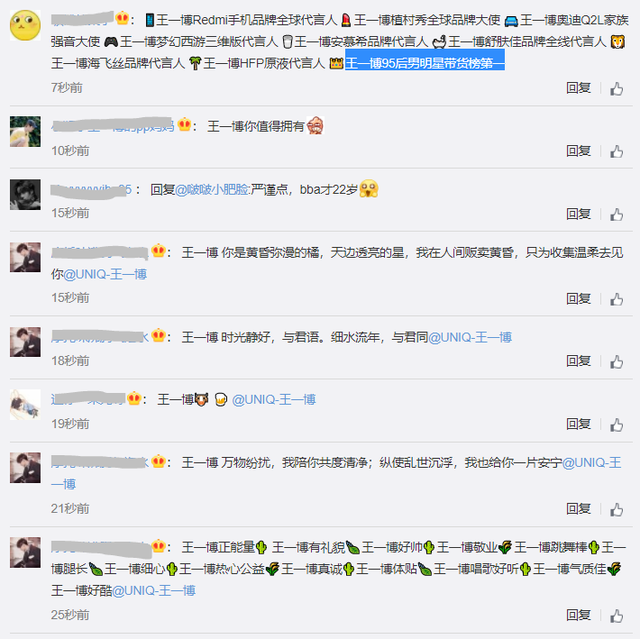
Task: Like the 黄昏弥漫的橘 comment
Action: point(616,299)
